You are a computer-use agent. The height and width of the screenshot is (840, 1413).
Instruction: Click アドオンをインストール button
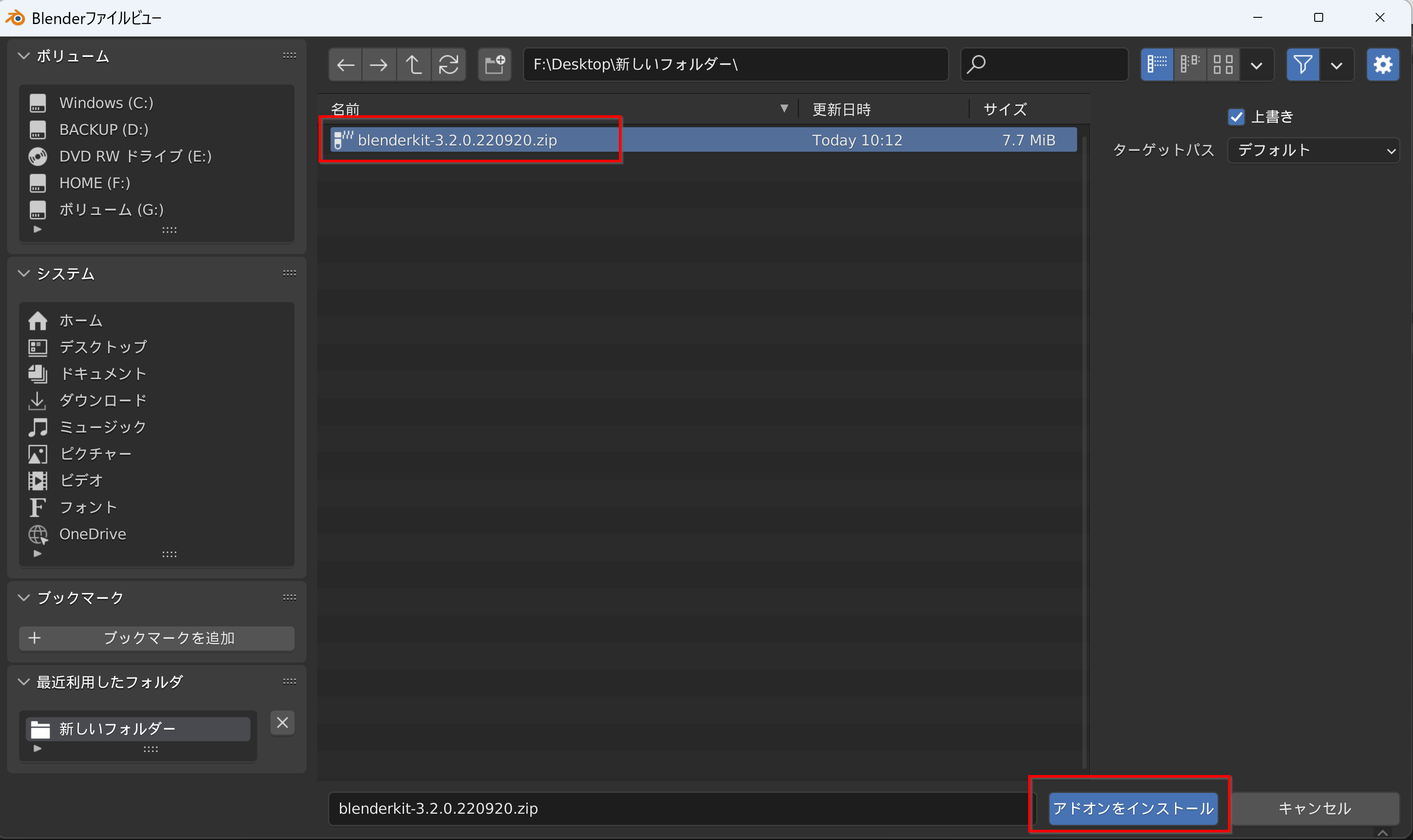pos(1133,808)
